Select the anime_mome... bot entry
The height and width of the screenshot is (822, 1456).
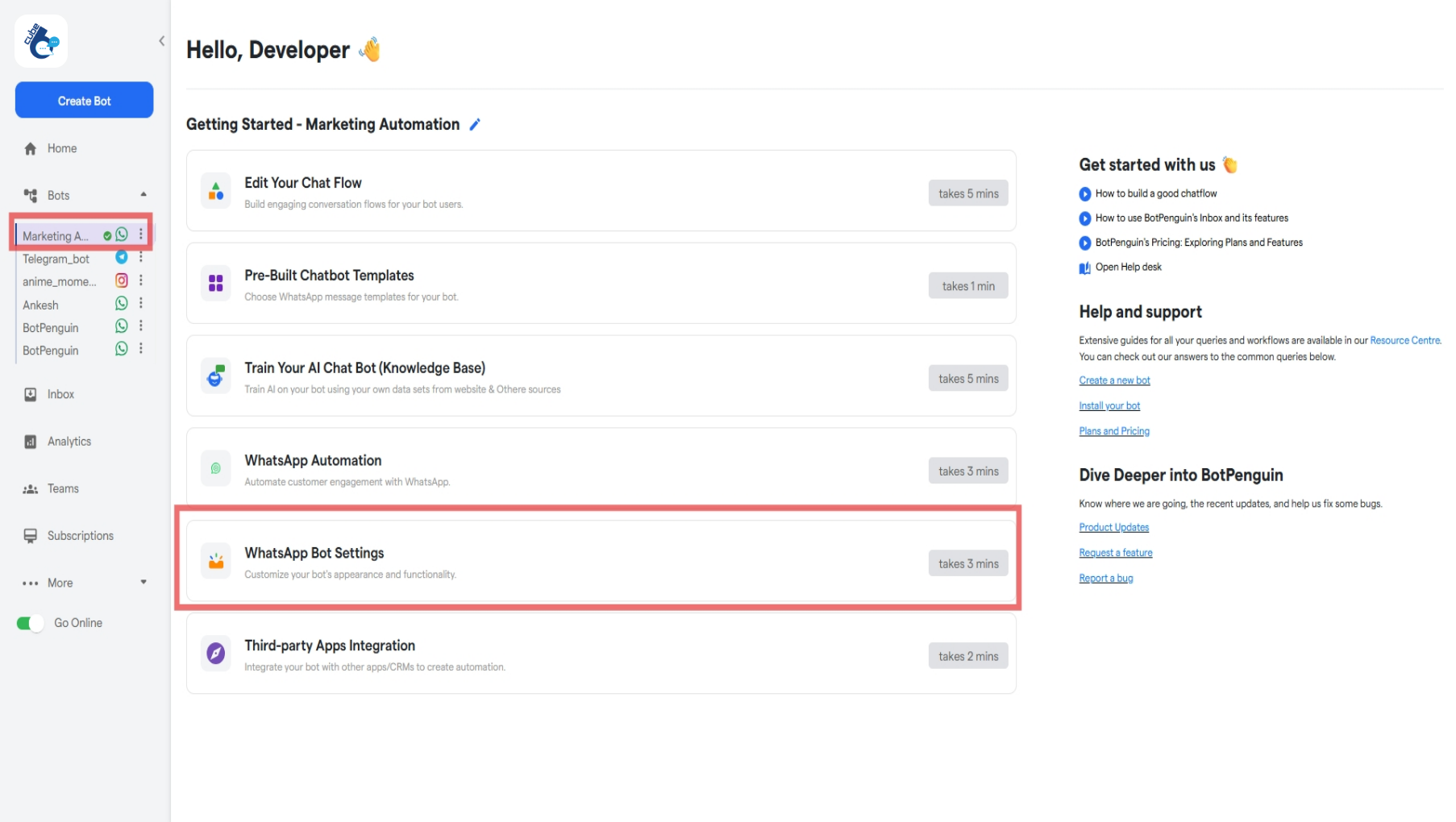coord(59,281)
